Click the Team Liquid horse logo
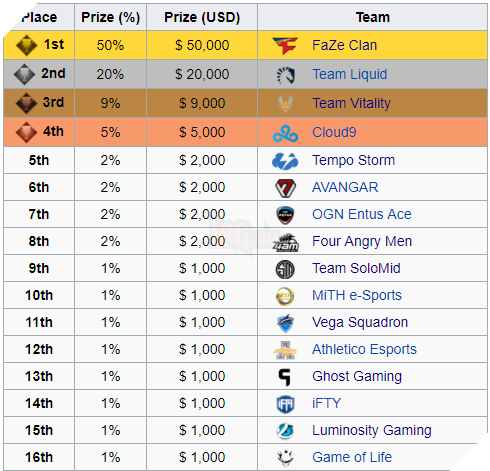 click(x=286, y=75)
